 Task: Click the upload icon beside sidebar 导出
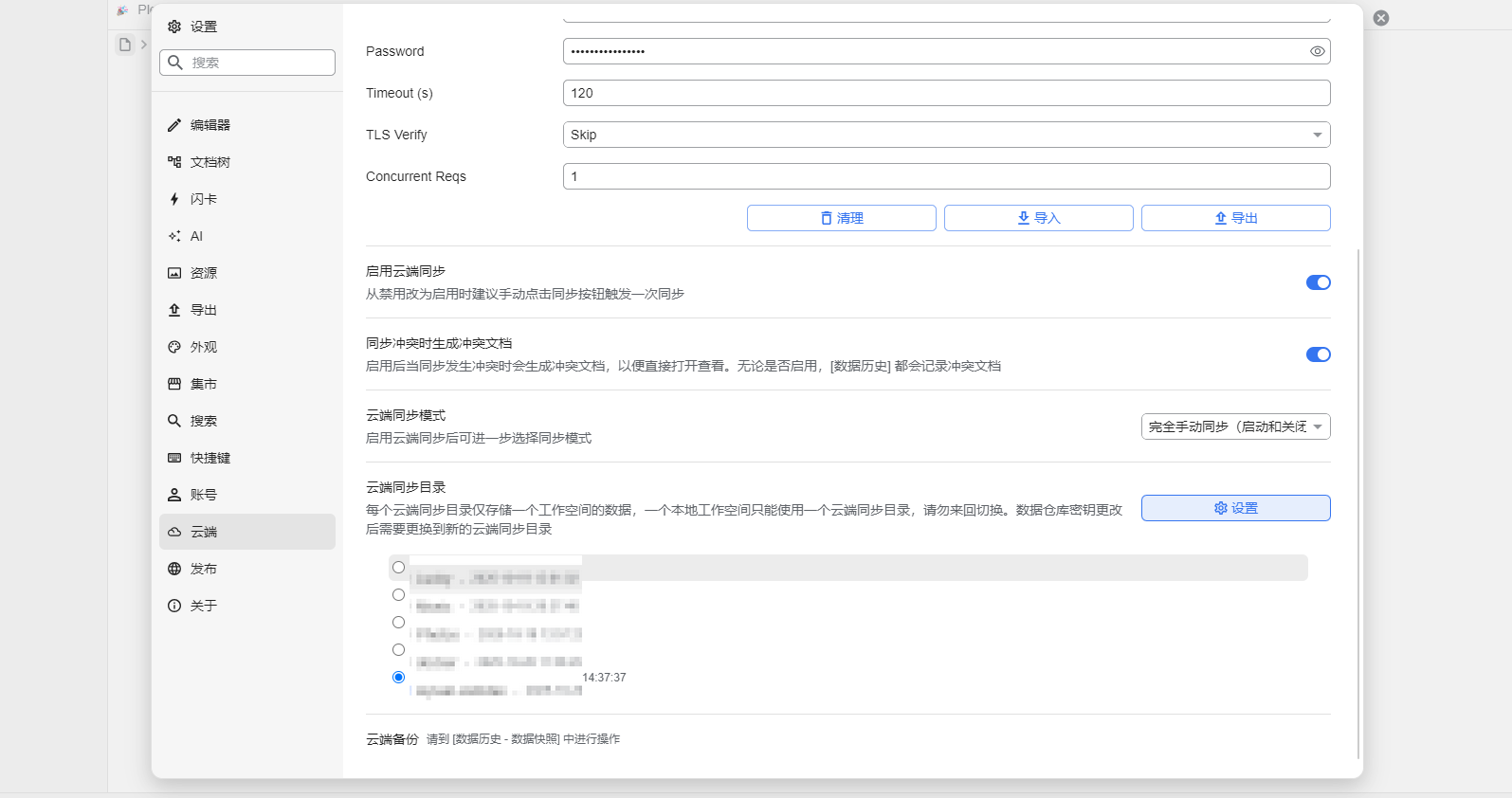[174, 310]
